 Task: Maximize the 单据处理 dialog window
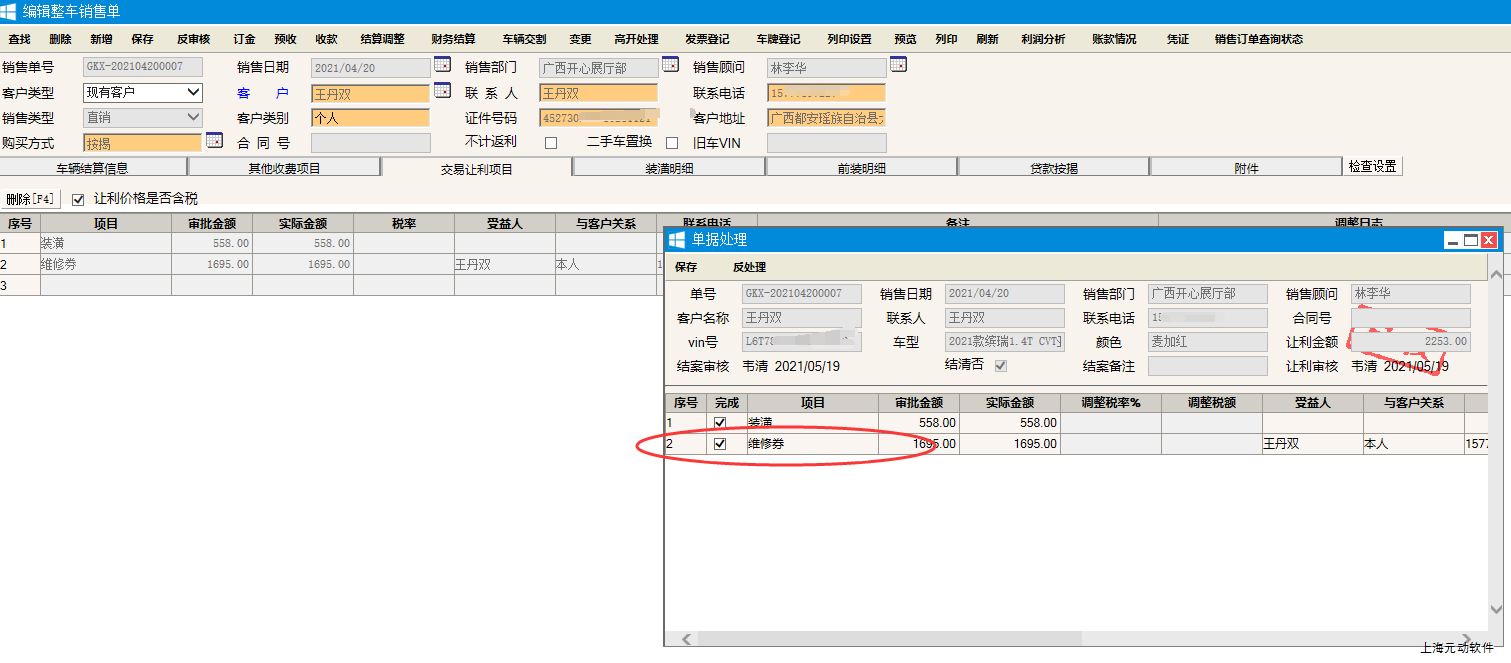1470,240
